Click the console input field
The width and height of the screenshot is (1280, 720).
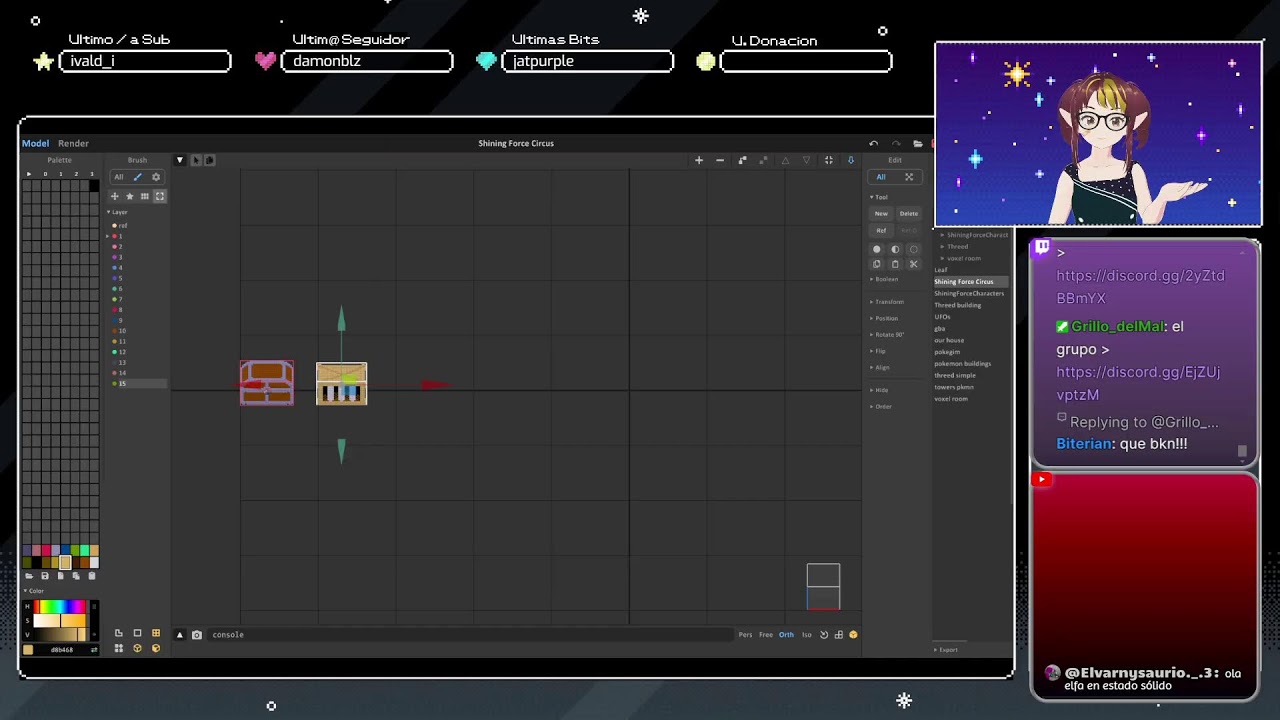[470, 635]
